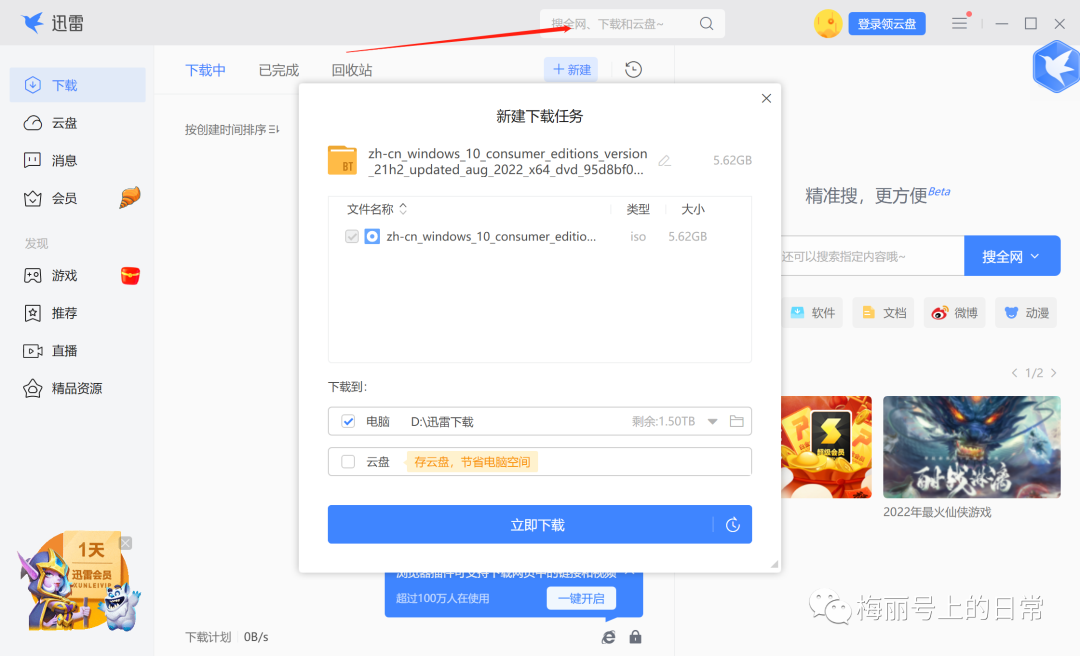The image size is (1080, 656).
Task: Click 下载计划 in the status bar
Action: (208, 637)
